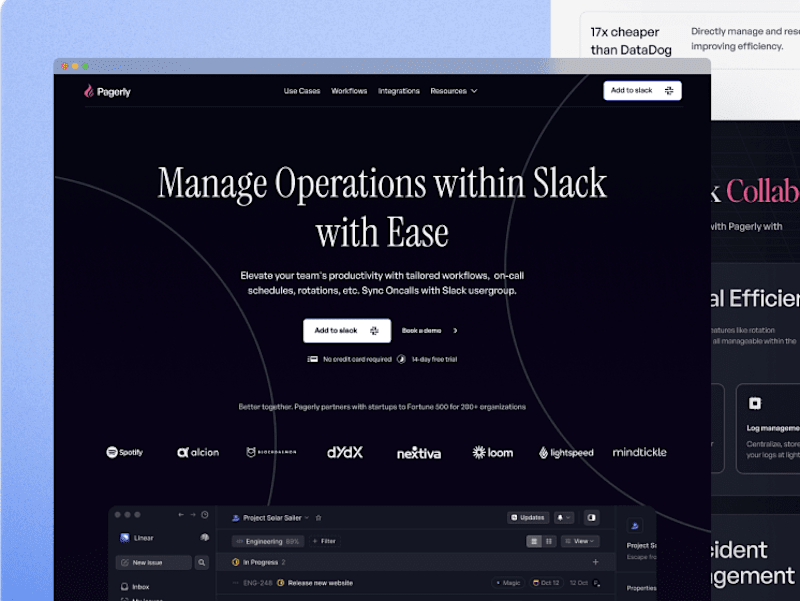The image size is (800, 601).
Task: Open the View options dropdown
Action: pyautogui.click(x=580, y=541)
